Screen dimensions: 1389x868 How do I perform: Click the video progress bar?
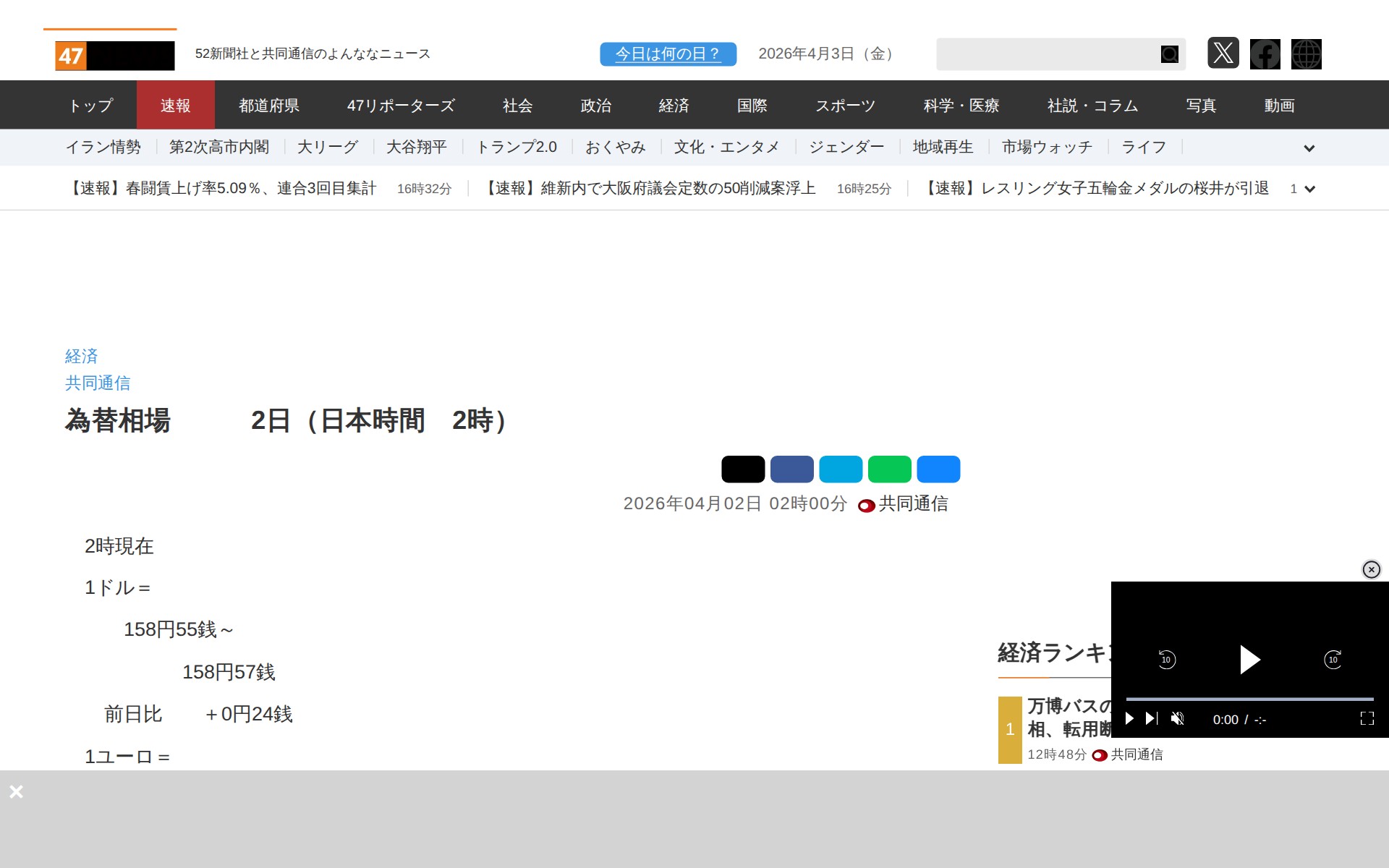(x=1249, y=699)
